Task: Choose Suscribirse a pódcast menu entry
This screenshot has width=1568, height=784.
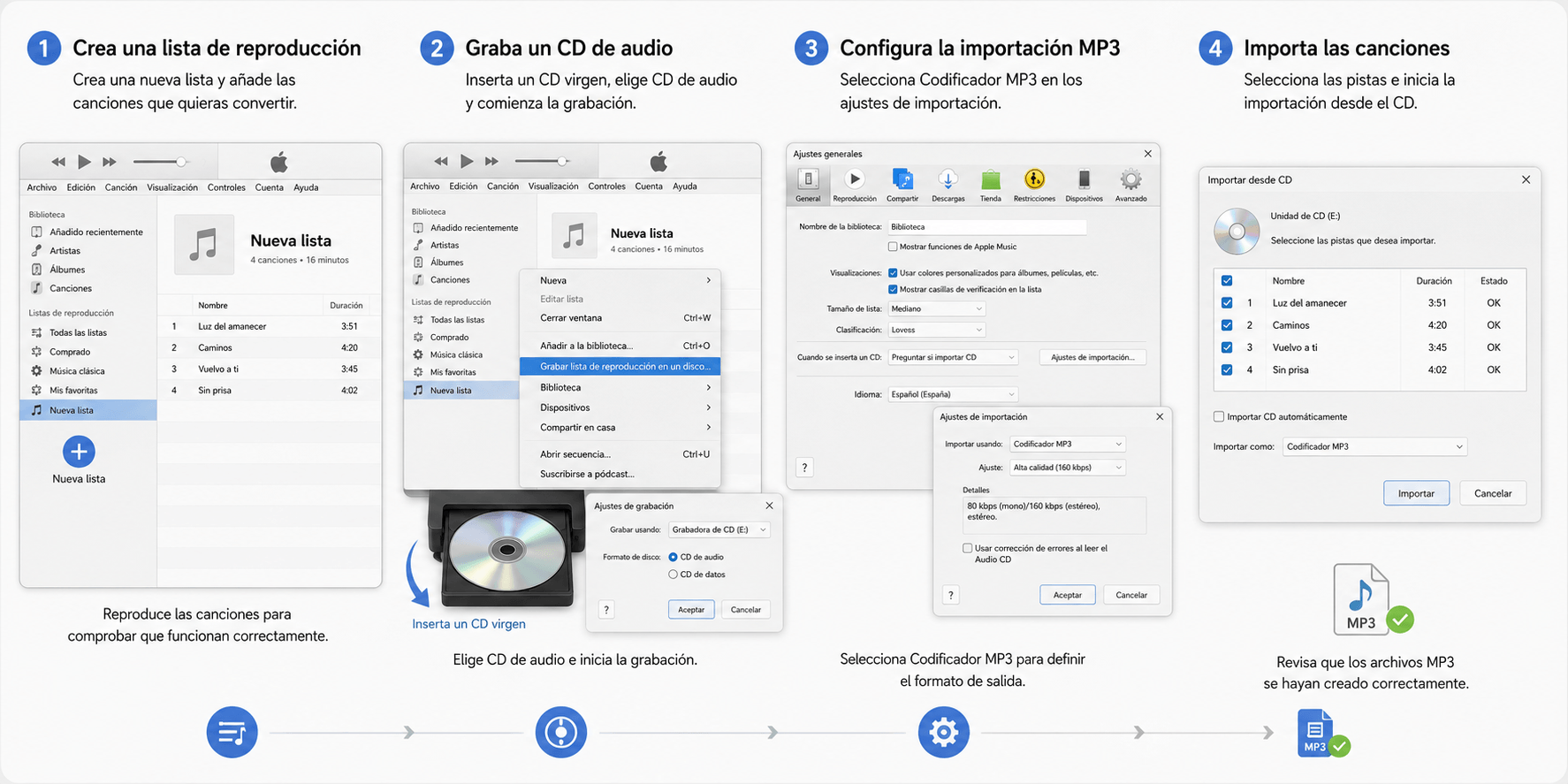Action: 620,474
